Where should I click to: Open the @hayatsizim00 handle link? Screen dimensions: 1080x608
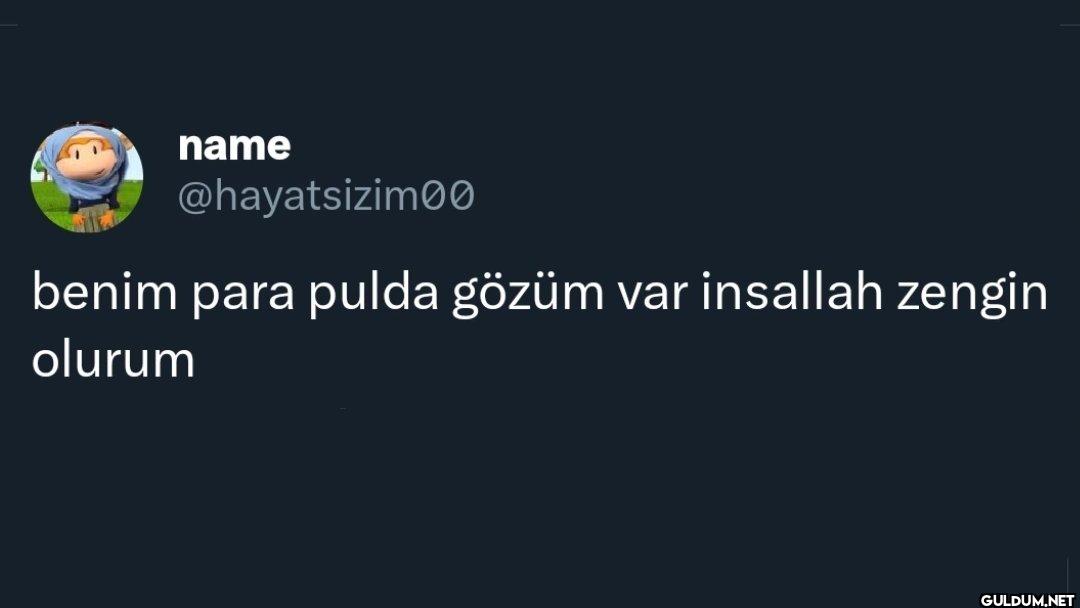[x=326, y=196]
